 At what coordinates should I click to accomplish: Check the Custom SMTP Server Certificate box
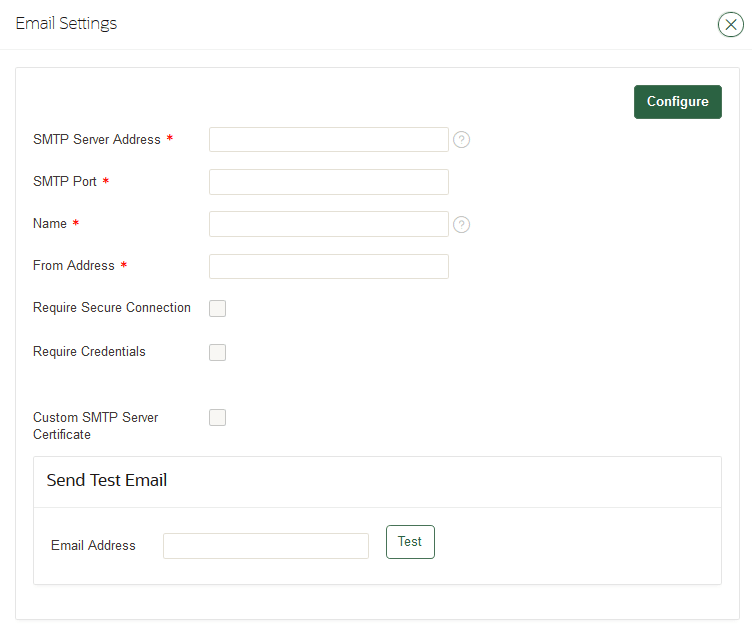coord(217,418)
